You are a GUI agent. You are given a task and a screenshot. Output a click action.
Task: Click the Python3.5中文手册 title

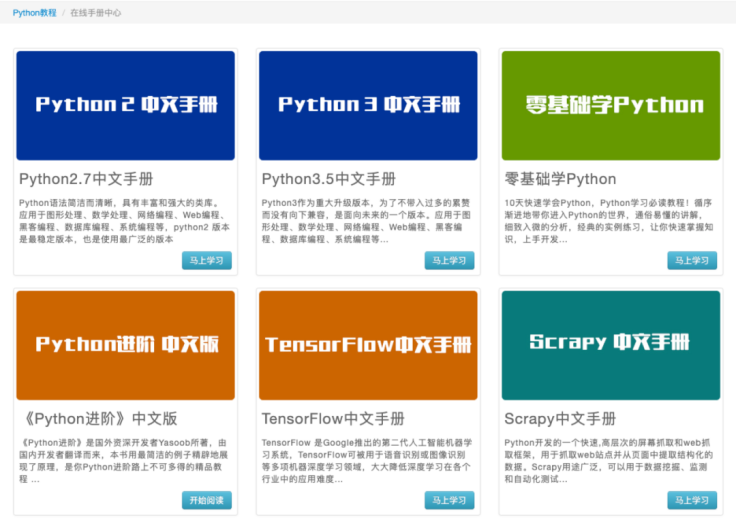tap(329, 179)
